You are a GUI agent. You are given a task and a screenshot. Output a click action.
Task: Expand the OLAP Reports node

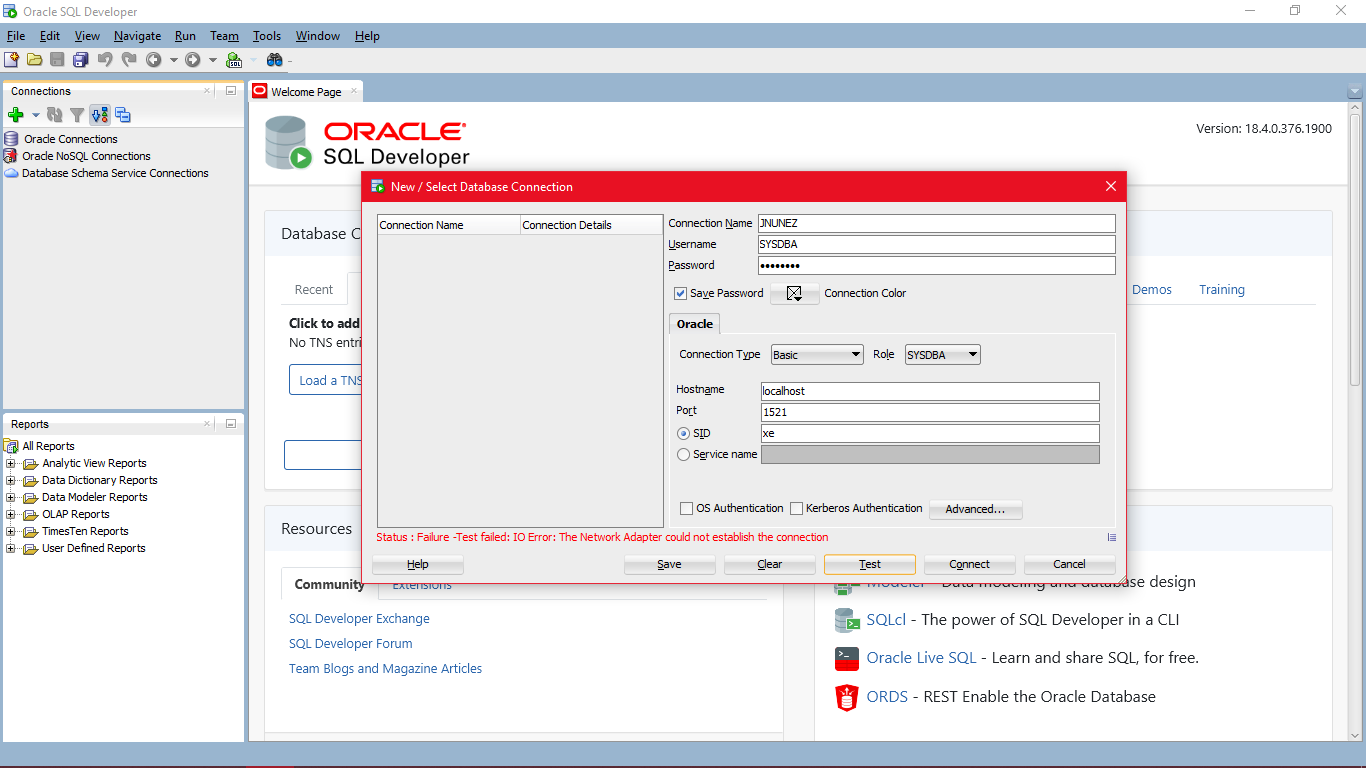point(11,514)
